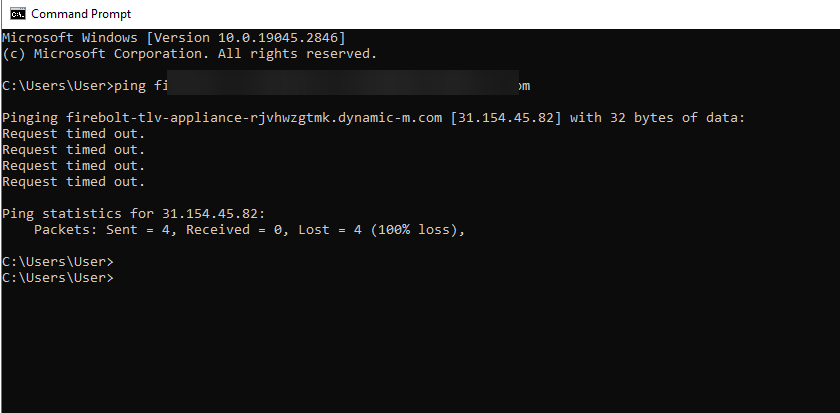Click the first "Request timed out." line
This screenshot has width=840, height=413.
click(x=74, y=134)
